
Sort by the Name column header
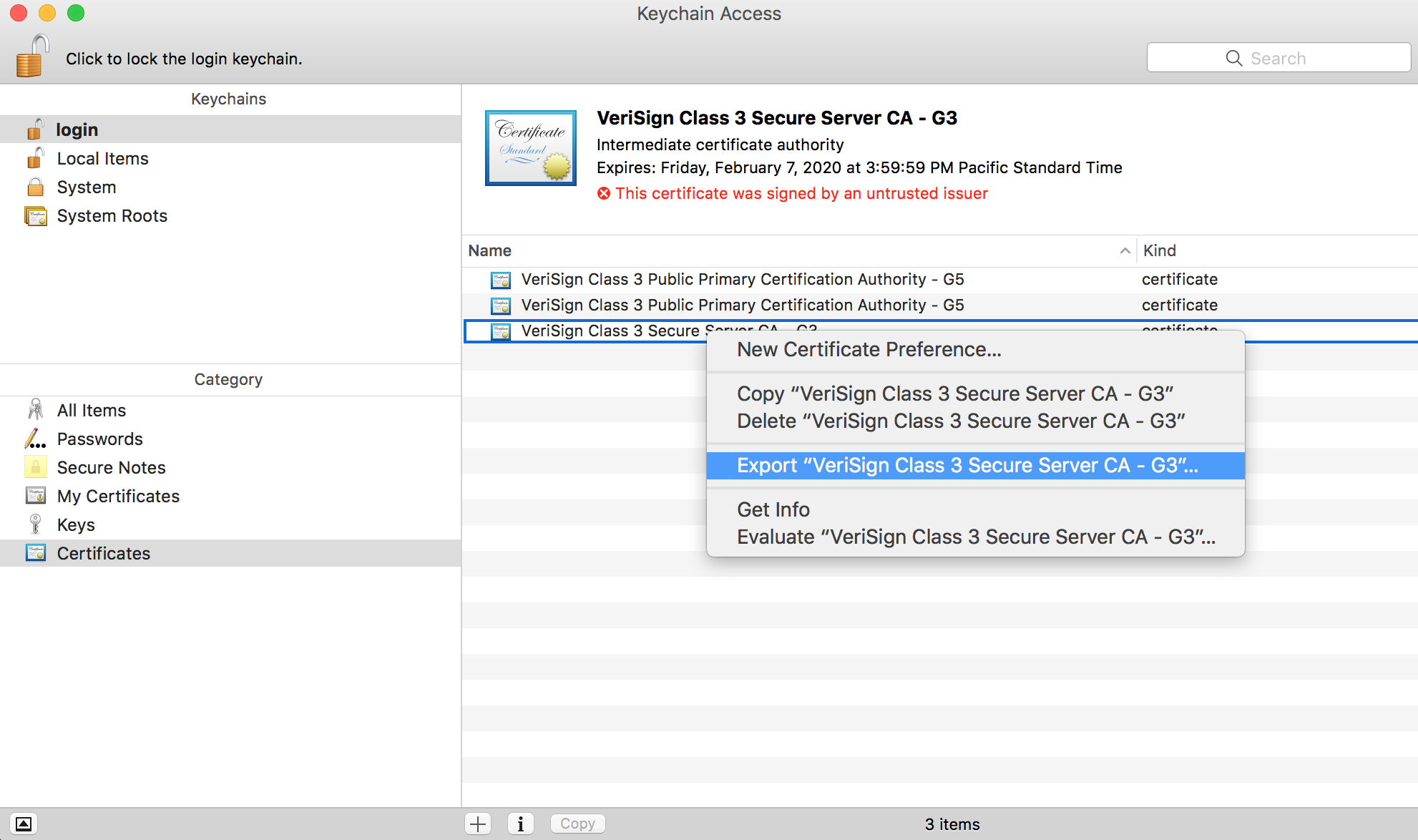click(799, 250)
